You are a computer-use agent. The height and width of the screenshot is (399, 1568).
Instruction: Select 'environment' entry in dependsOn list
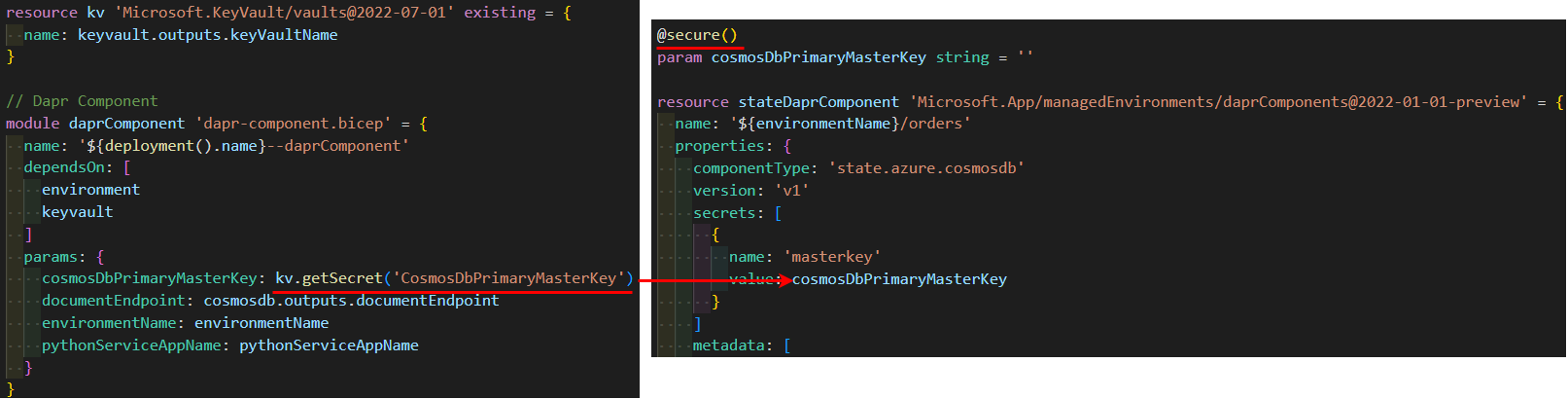(90, 190)
